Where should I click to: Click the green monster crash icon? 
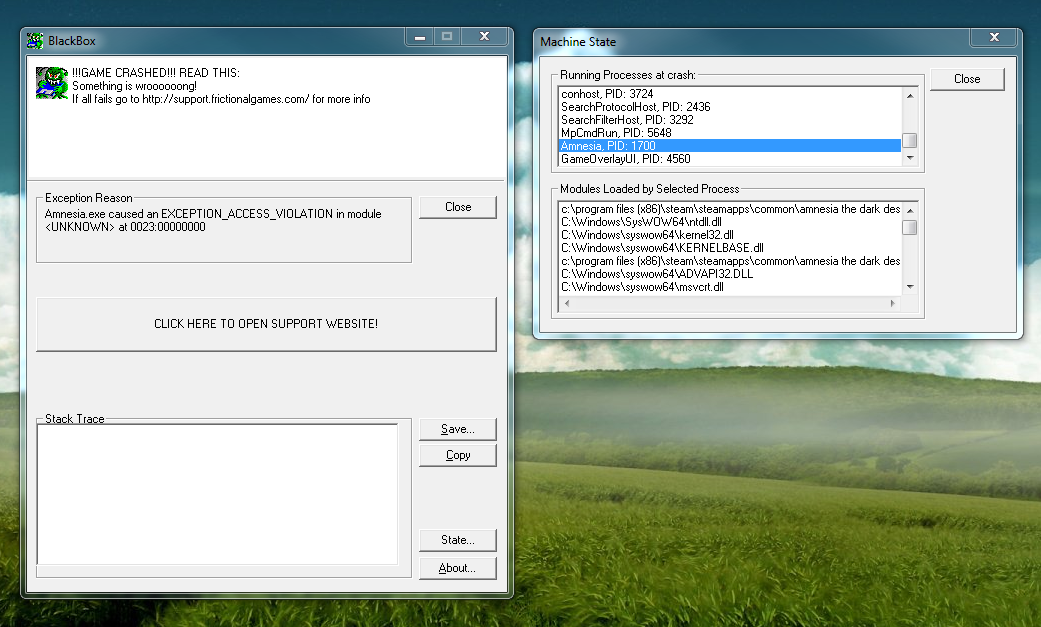coord(52,83)
